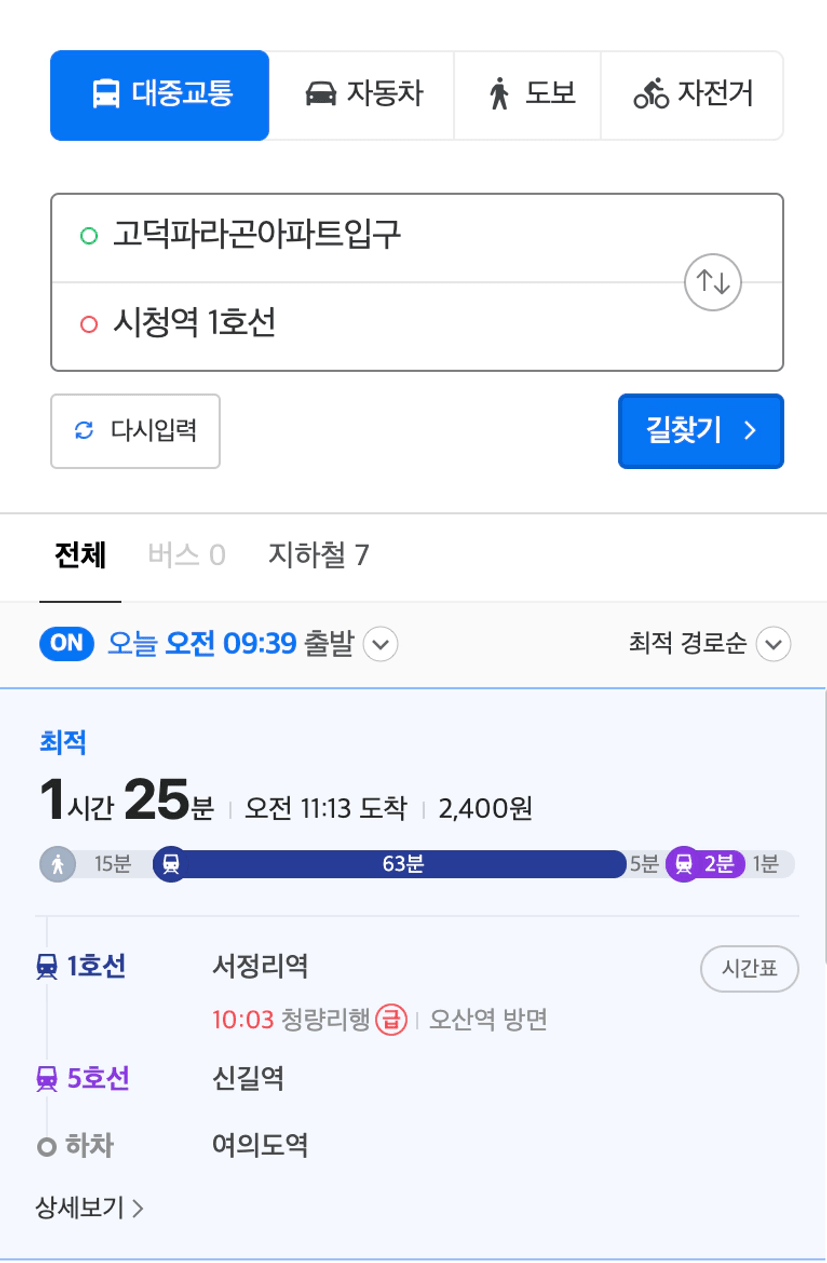The image size is (827, 1263).
Task: Click the walking icon on route bar
Action: click(x=58, y=864)
